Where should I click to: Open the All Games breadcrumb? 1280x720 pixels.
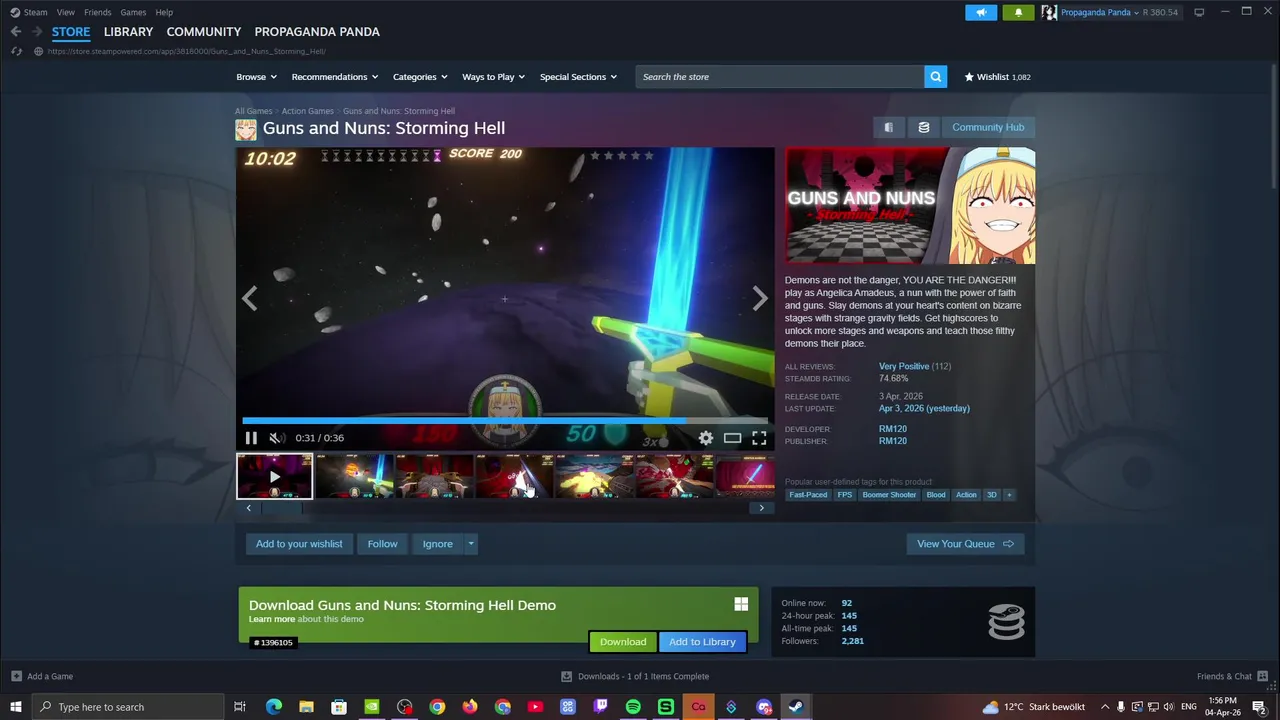point(253,111)
